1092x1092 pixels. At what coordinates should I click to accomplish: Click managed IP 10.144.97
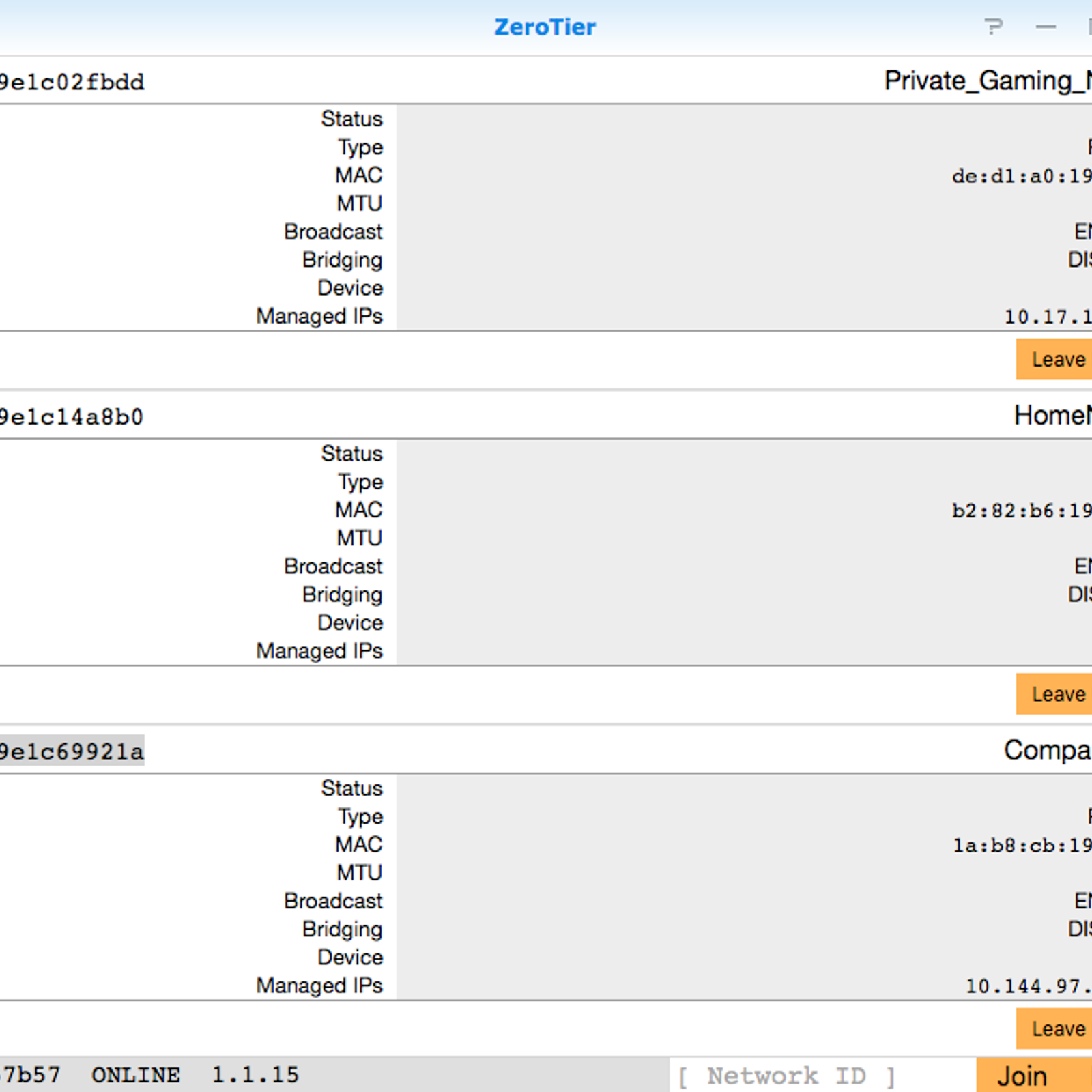pos(1029,986)
